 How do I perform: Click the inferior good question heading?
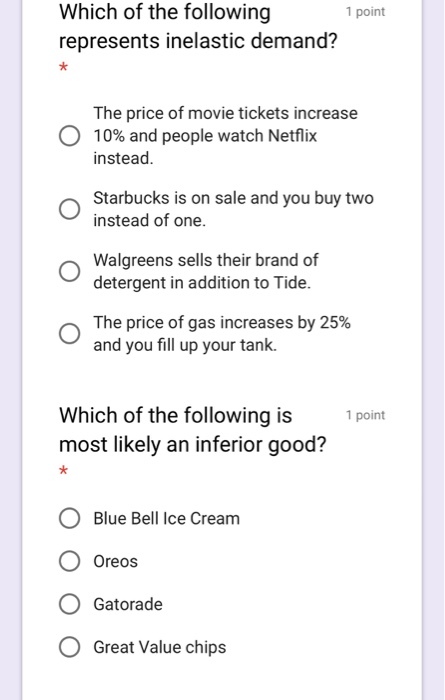(x=193, y=429)
